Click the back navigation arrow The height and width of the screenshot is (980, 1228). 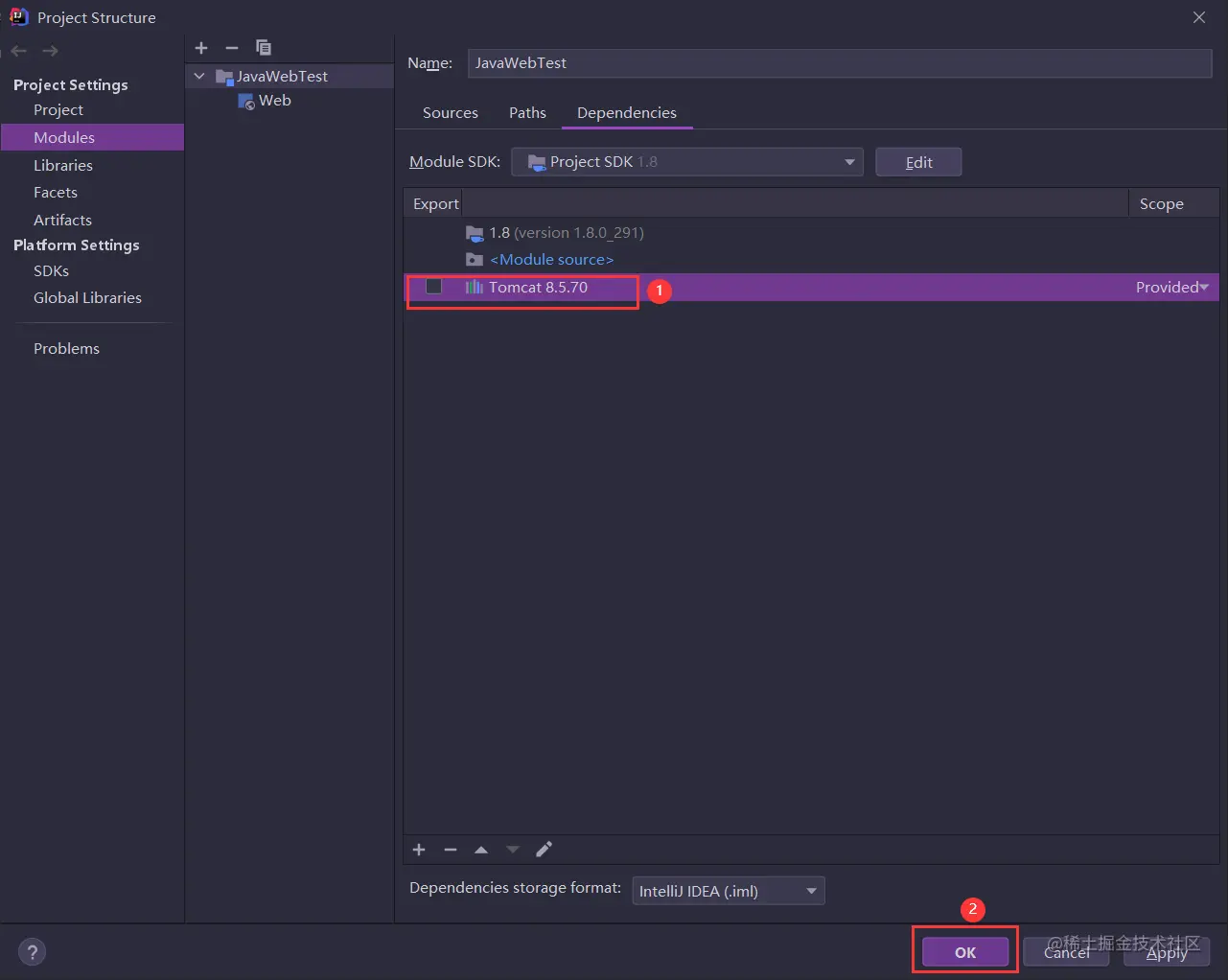coord(19,51)
